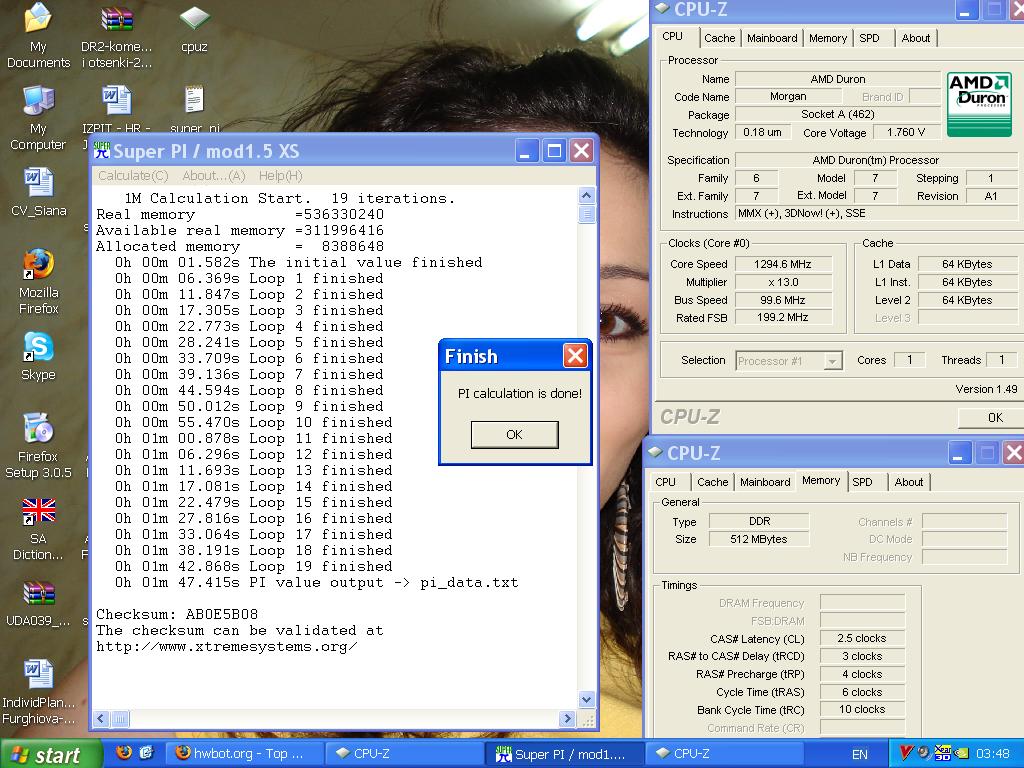Switch to Mainboard tab in upper CPU-Z

tap(772, 38)
